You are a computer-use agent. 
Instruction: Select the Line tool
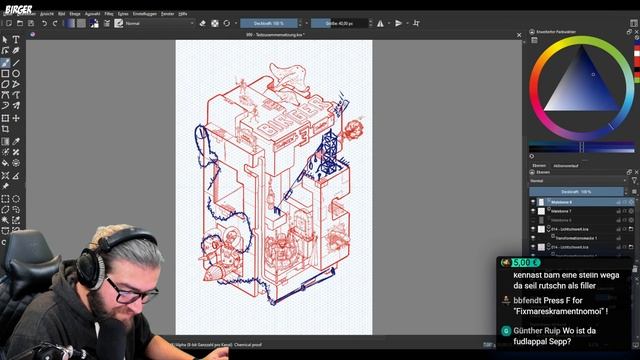point(16,63)
